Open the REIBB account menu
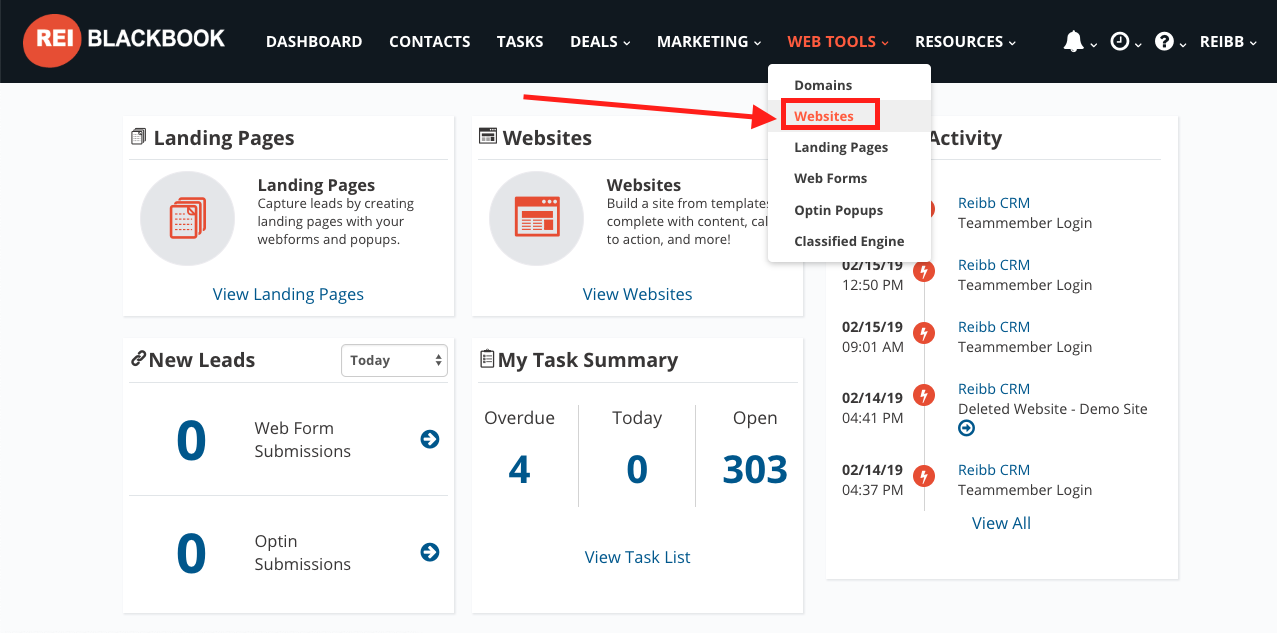 point(1229,41)
